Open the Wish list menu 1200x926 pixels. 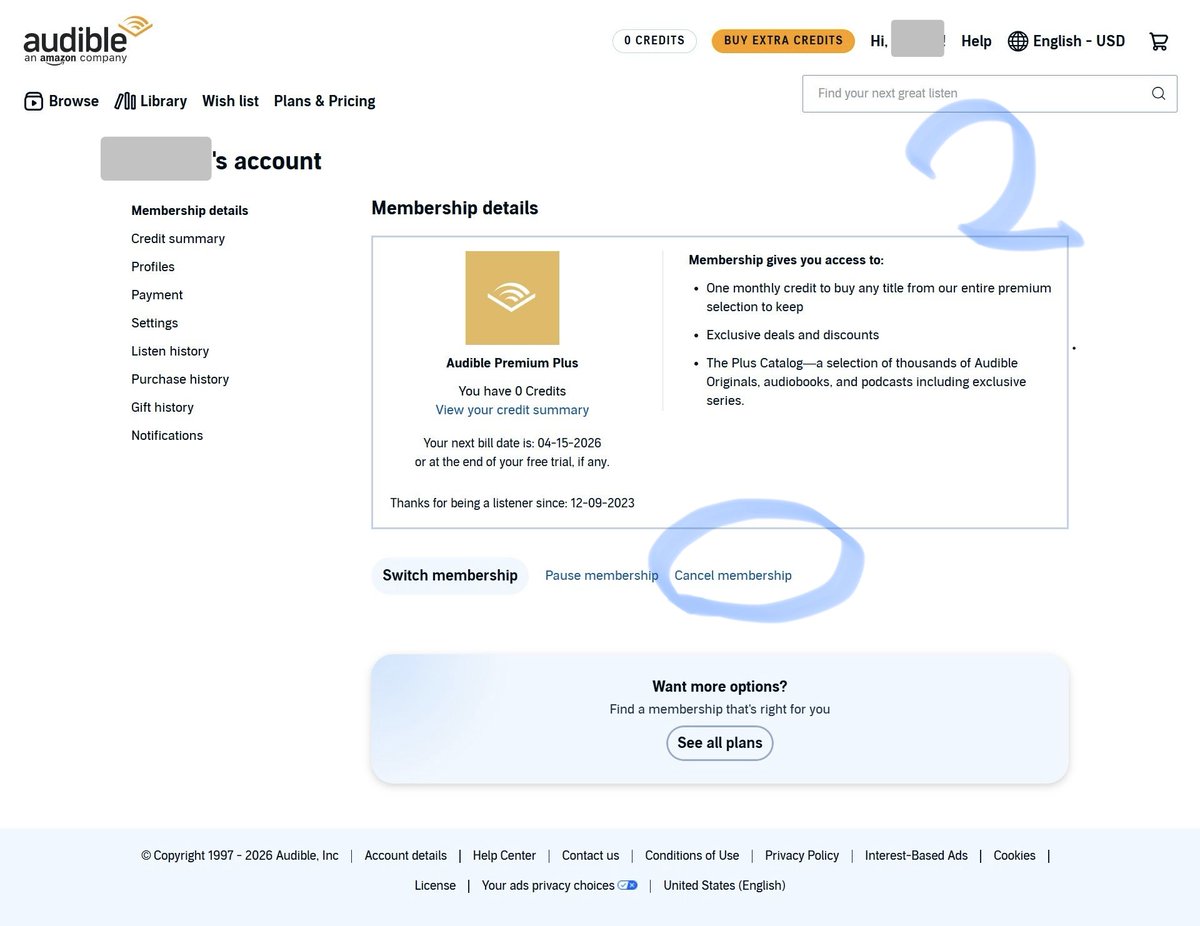click(x=230, y=101)
